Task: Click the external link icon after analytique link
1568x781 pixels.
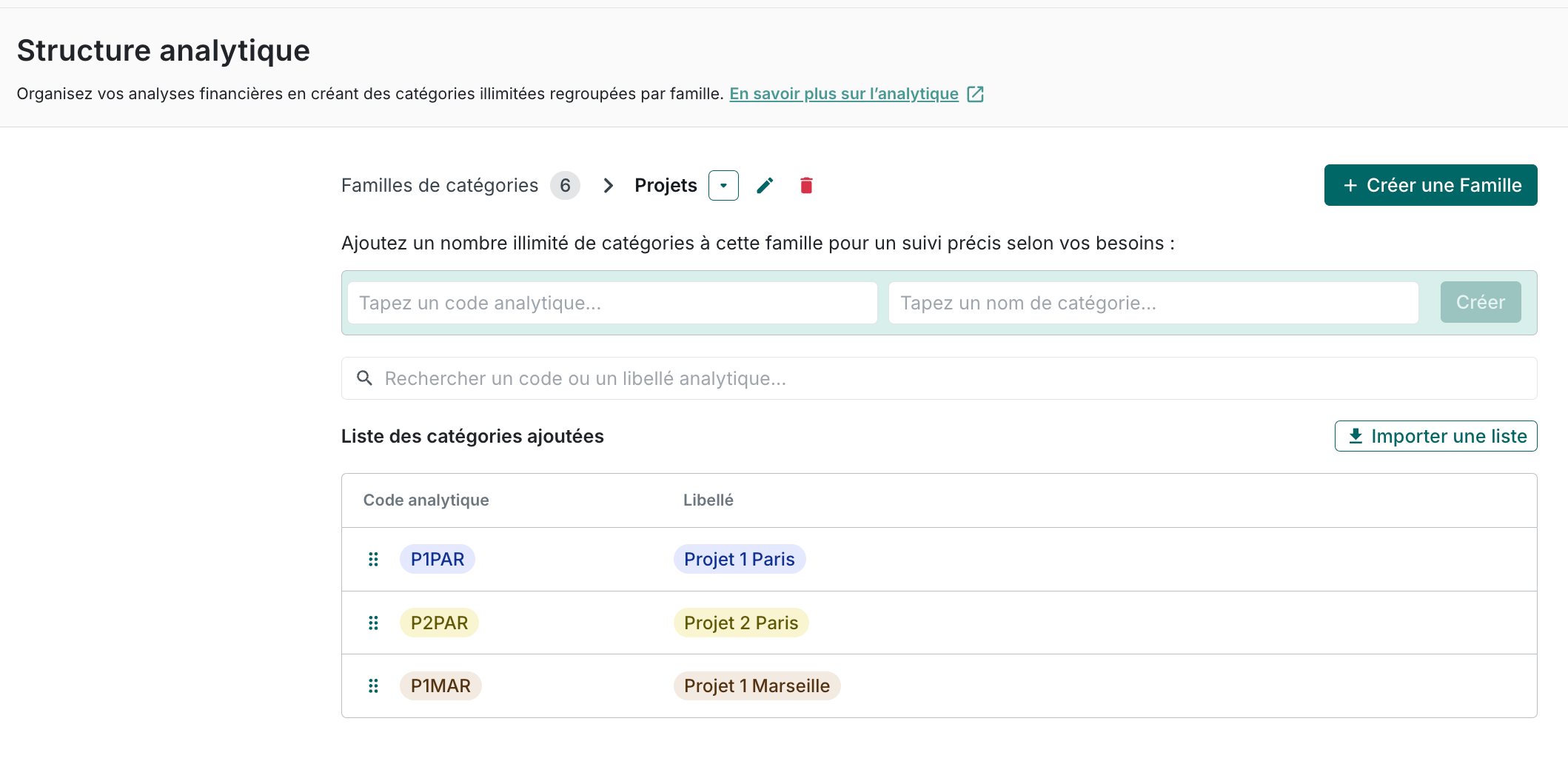Action: [976, 94]
